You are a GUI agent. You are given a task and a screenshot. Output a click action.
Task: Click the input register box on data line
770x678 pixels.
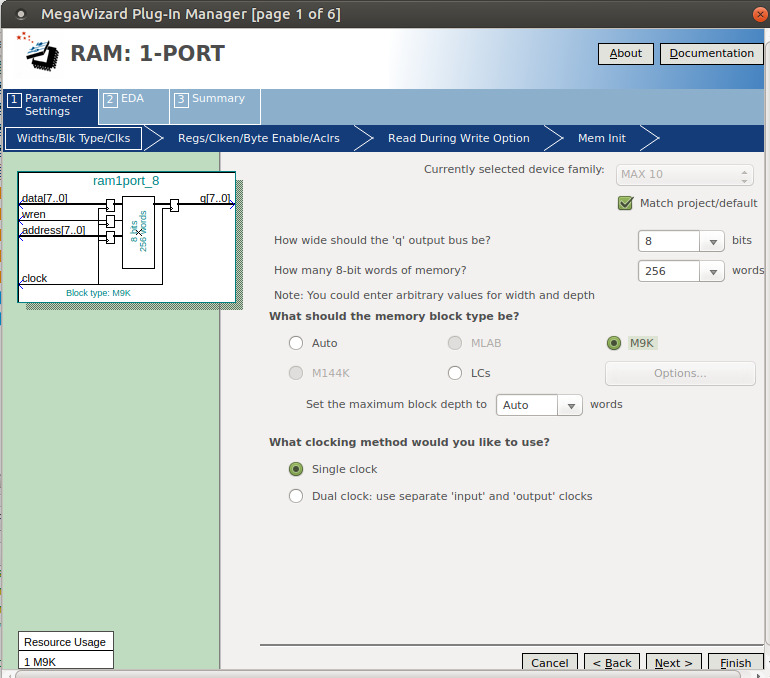[110, 205]
